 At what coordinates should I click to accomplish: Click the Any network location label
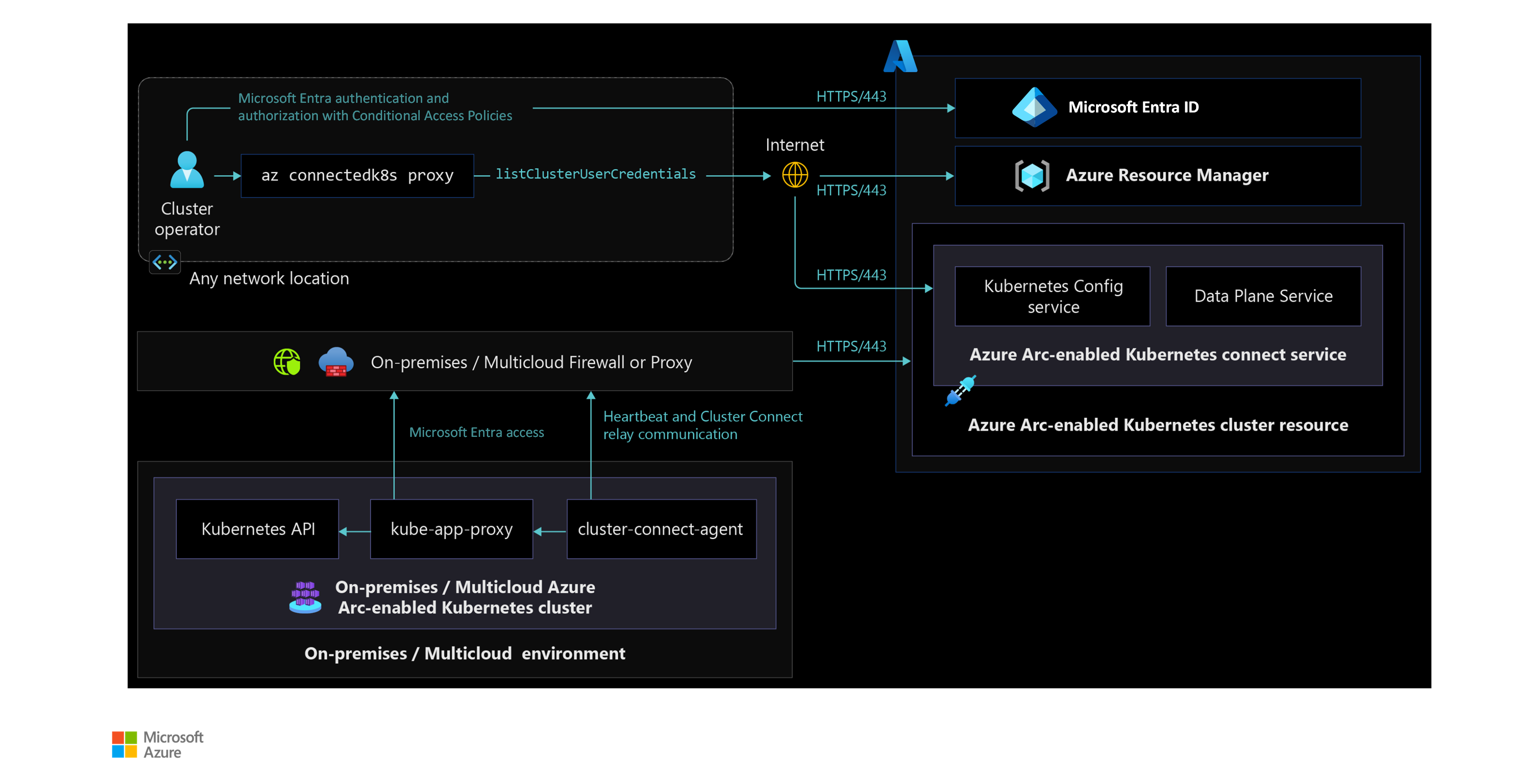click(x=269, y=279)
